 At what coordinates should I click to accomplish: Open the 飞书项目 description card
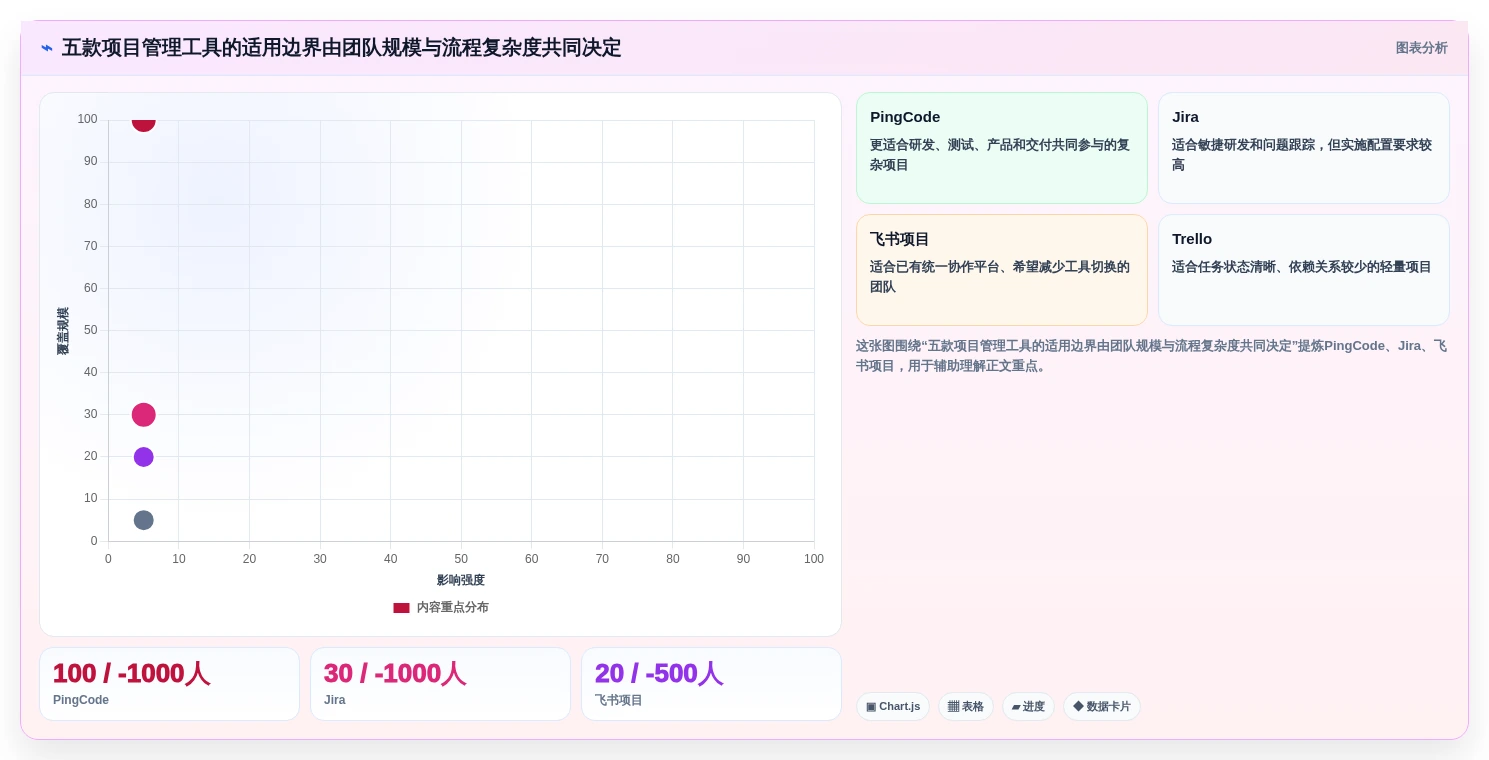point(1002,270)
